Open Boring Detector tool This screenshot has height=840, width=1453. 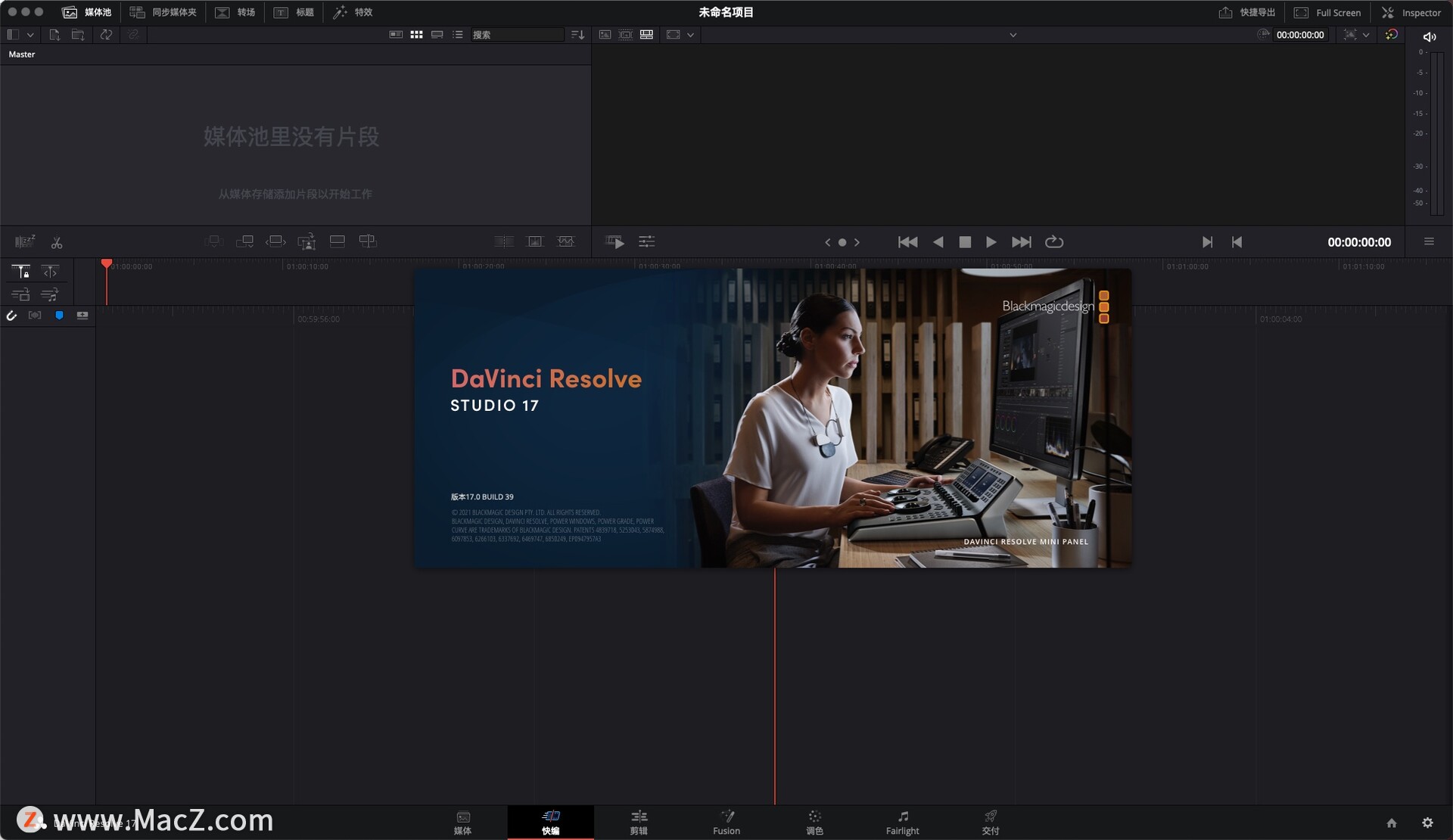coord(25,241)
